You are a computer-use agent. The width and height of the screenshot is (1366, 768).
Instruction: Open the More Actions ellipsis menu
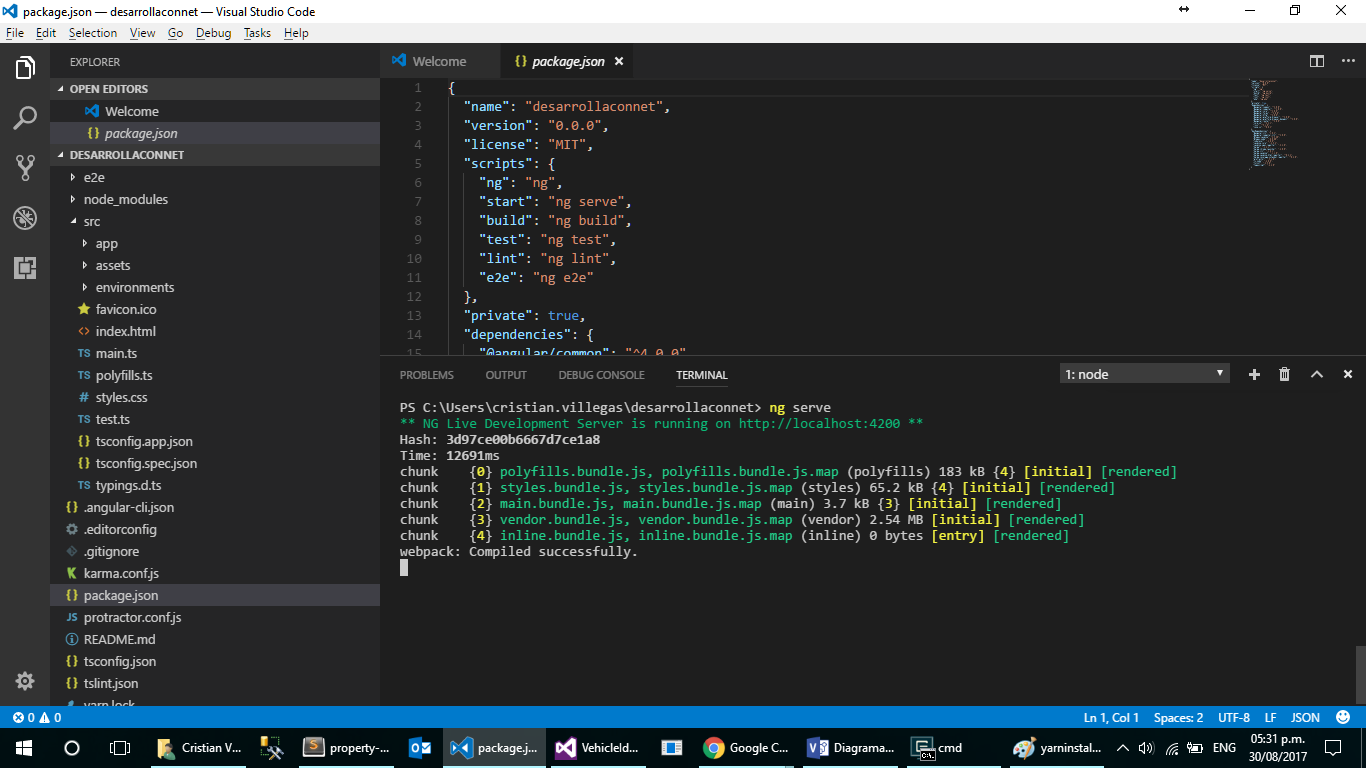coord(1347,61)
